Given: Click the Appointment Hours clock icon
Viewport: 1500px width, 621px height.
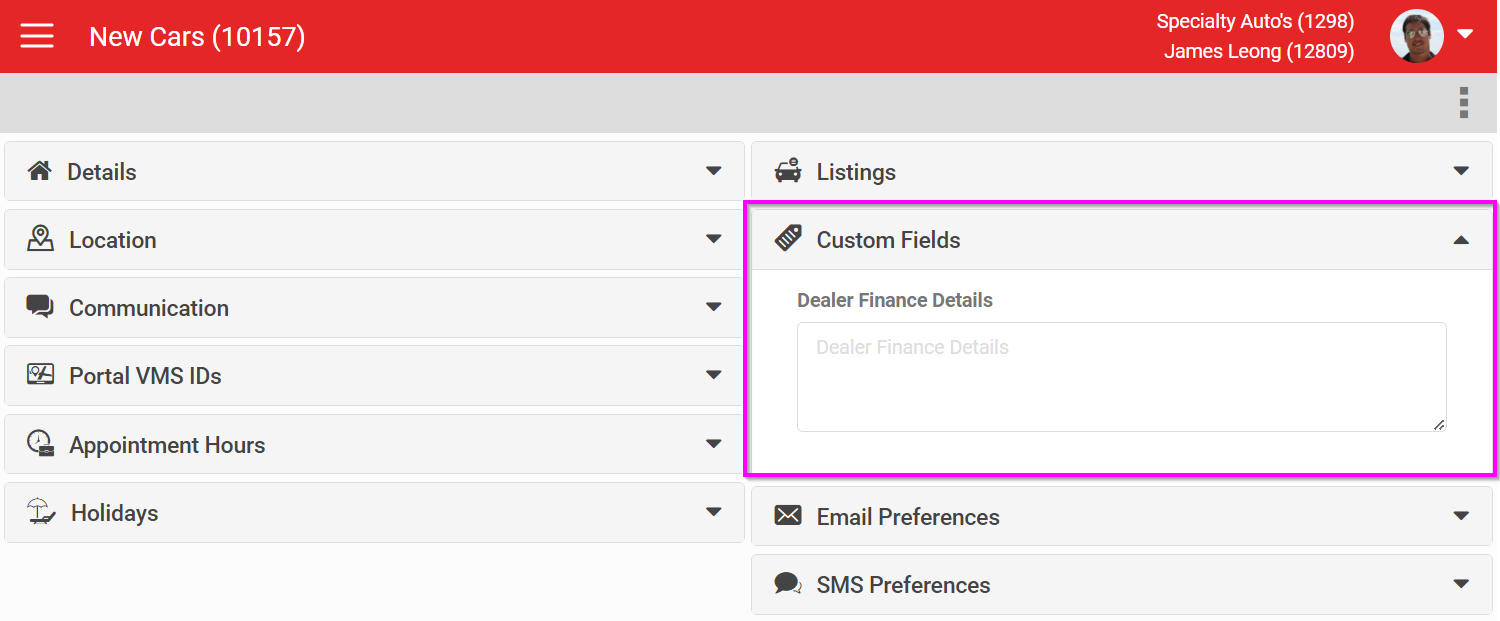Looking at the screenshot, I should [40, 444].
